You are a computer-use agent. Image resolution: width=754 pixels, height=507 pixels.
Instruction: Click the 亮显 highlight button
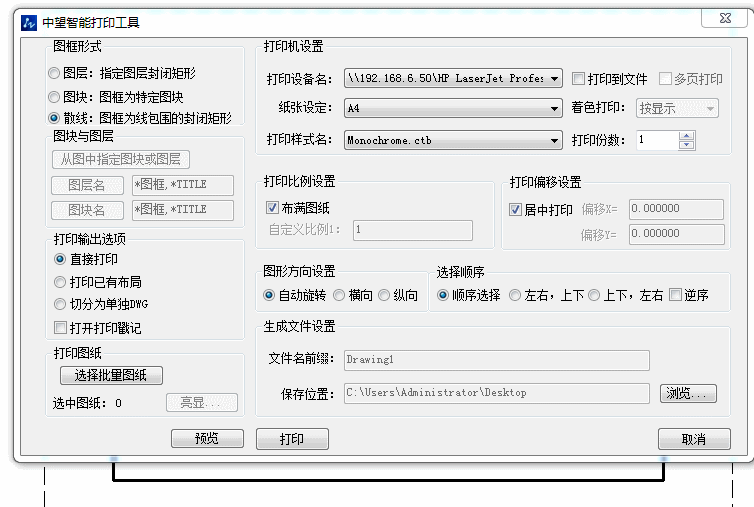tap(202, 403)
